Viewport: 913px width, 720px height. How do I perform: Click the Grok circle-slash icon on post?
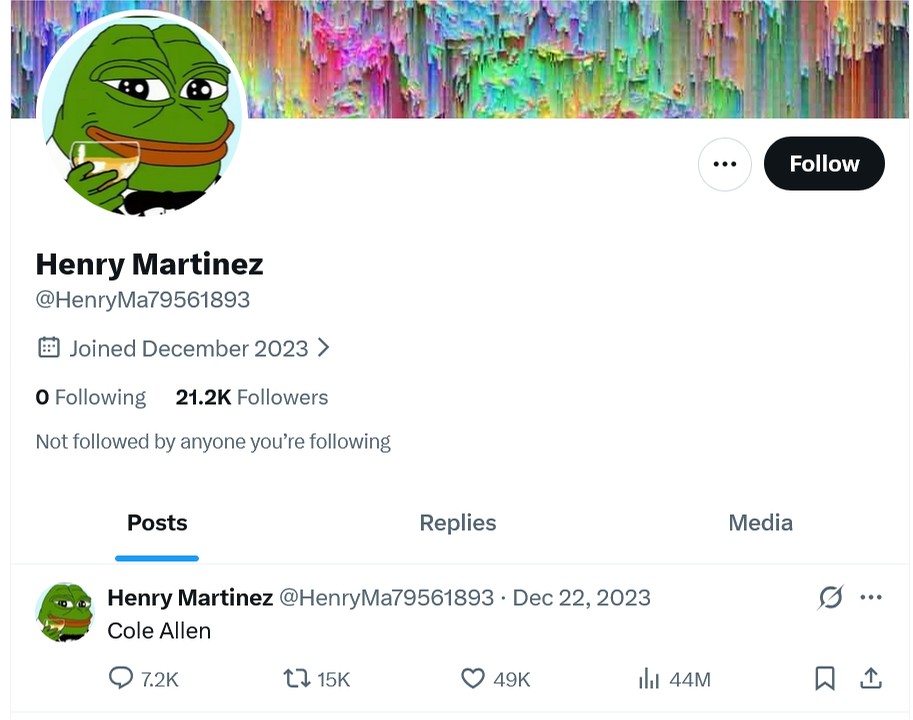coord(830,598)
